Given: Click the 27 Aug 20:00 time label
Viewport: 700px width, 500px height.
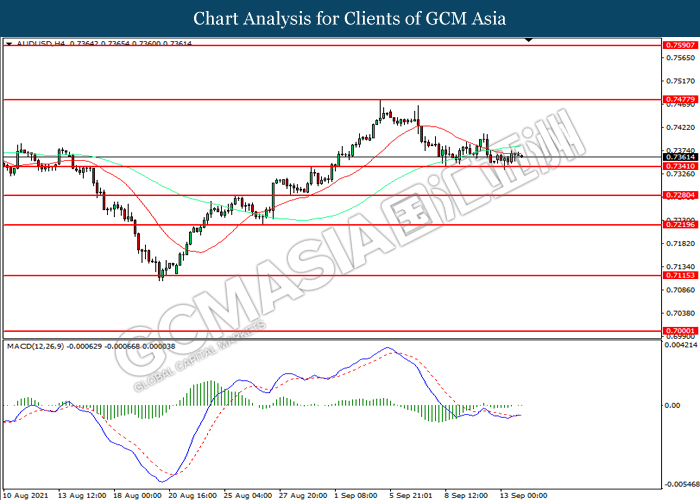Looking at the screenshot, I should point(303,496).
